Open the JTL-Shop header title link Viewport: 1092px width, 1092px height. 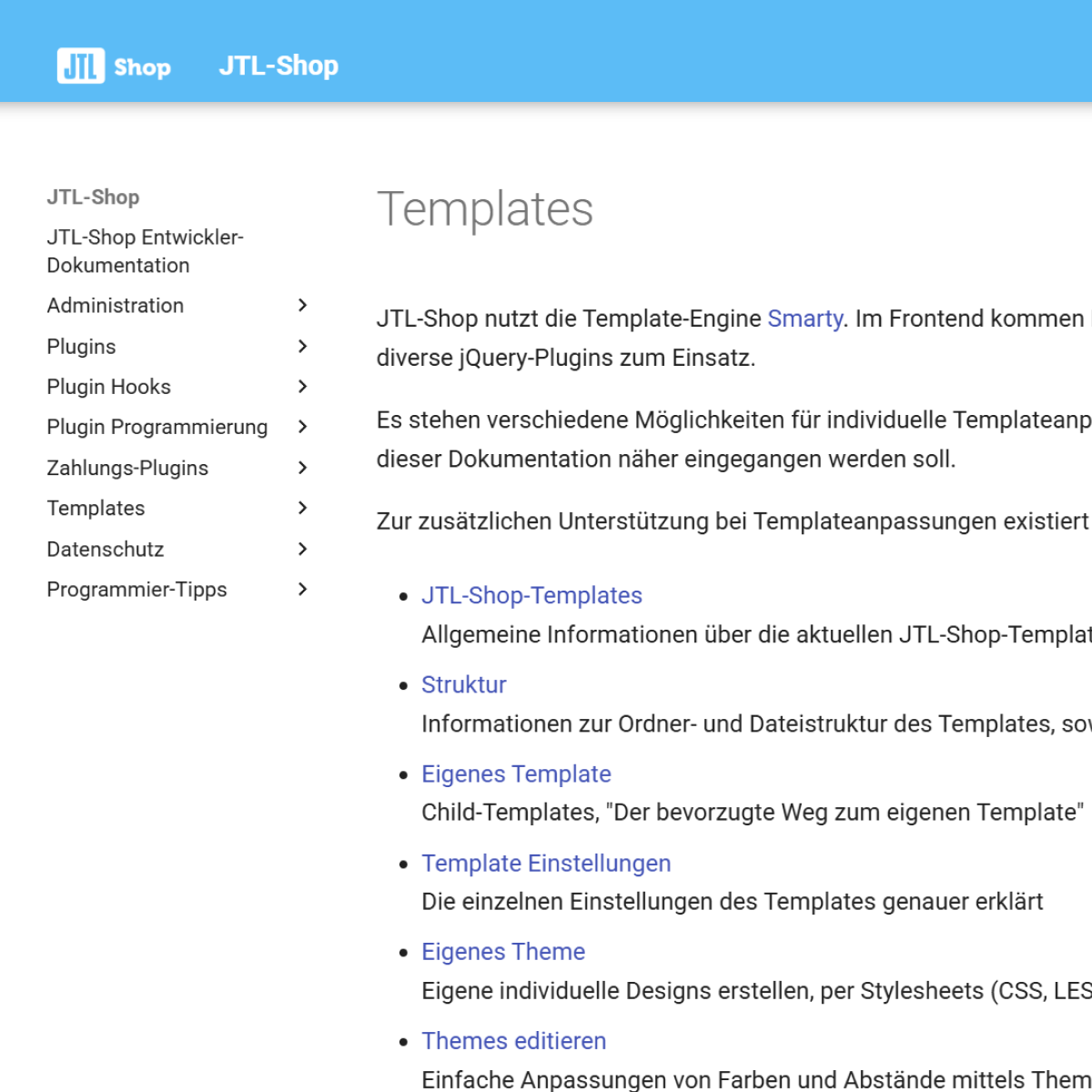coord(278,66)
